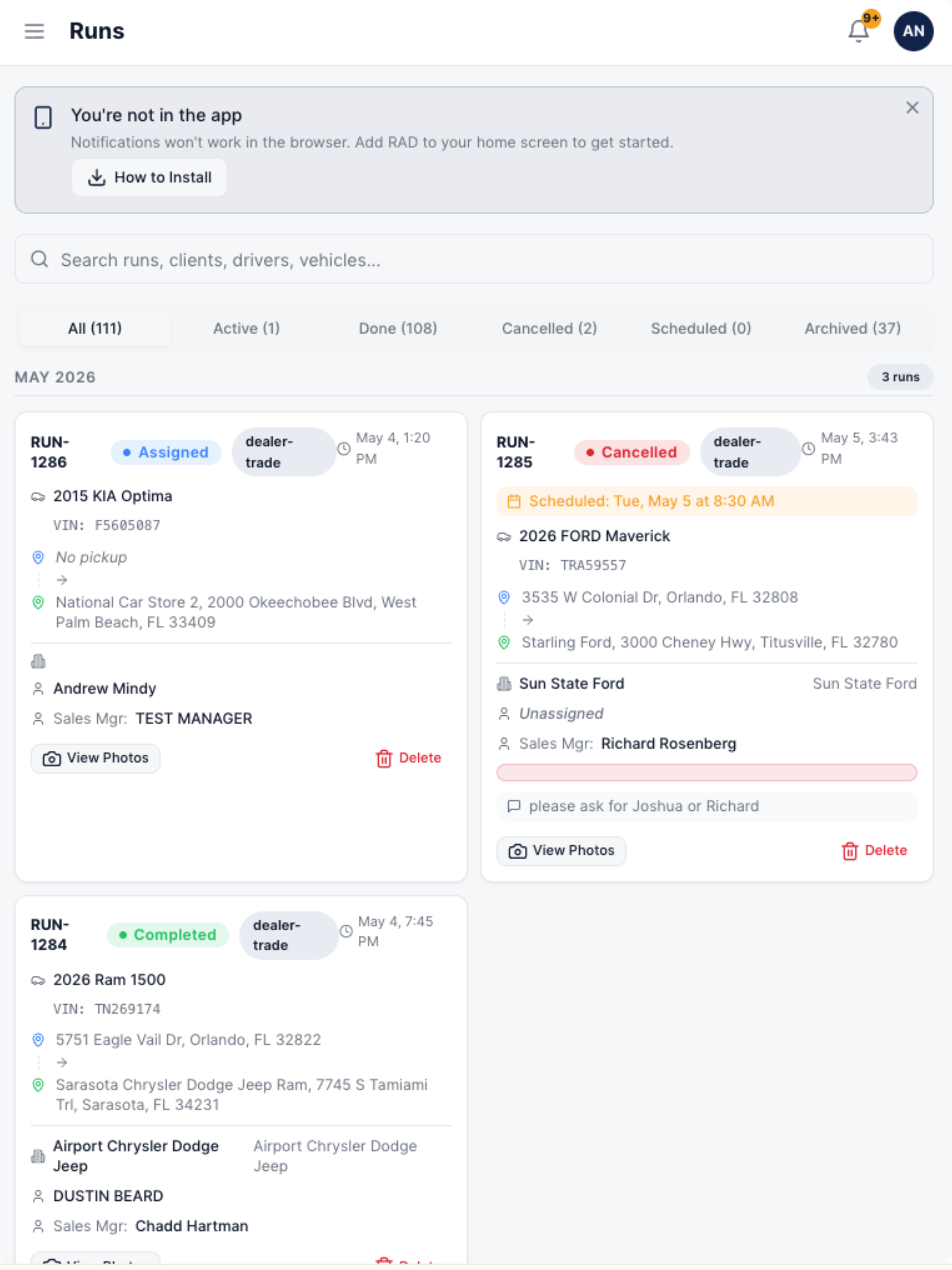The width and height of the screenshot is (952, 1270).
Task: Click the dealer-trade tag on RUN-1284
Action: 289,935
